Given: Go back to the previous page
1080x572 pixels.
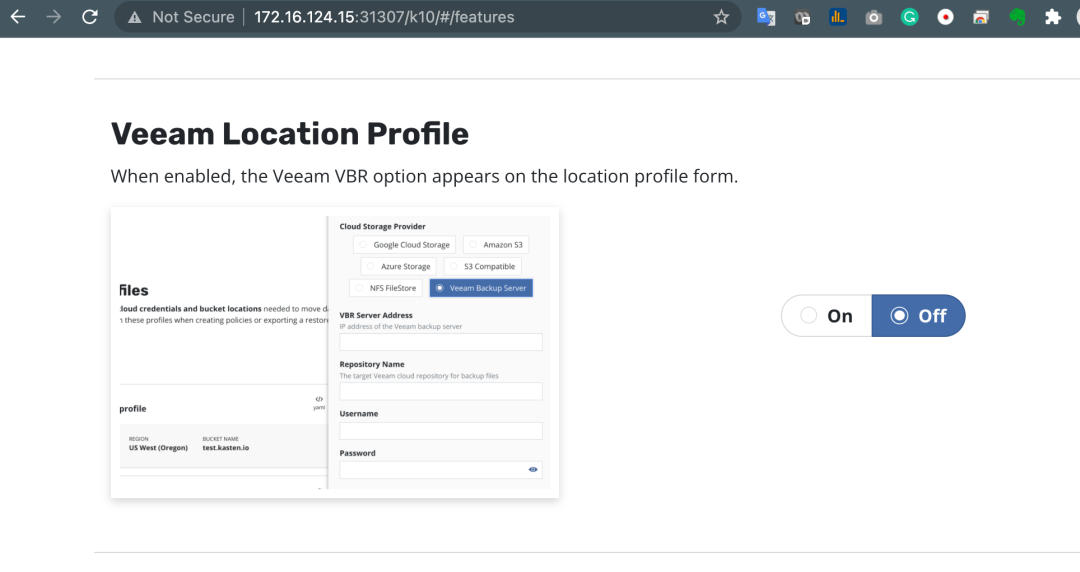Looking at the screenshot, I should (x=18, y=17).
